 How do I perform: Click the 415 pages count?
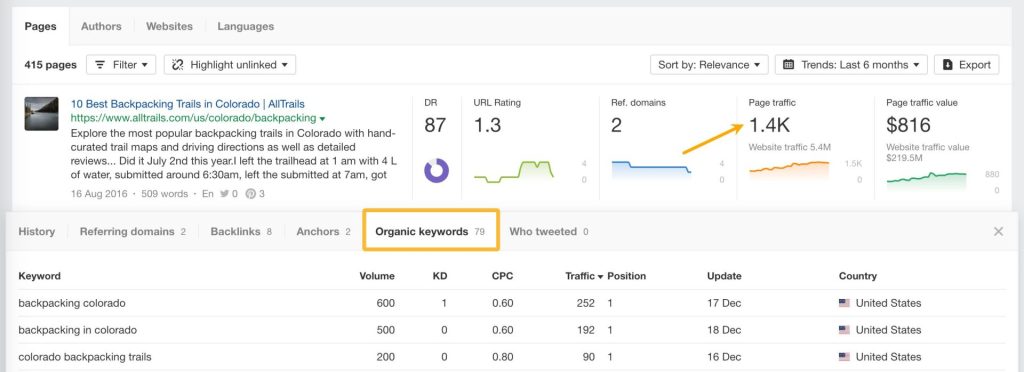click(50, 65)
